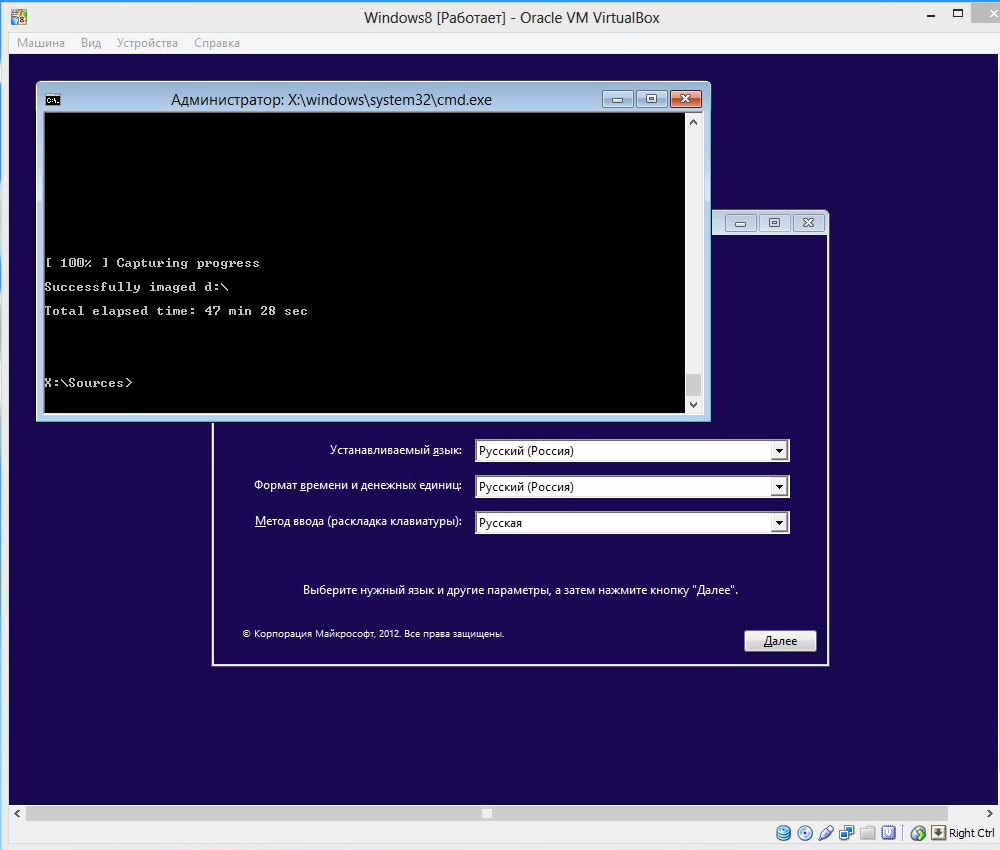Click the cmd.exe system menu icon
Image resolution: width=1000 pixels, height=850 pixels.
tap(53, 99)
